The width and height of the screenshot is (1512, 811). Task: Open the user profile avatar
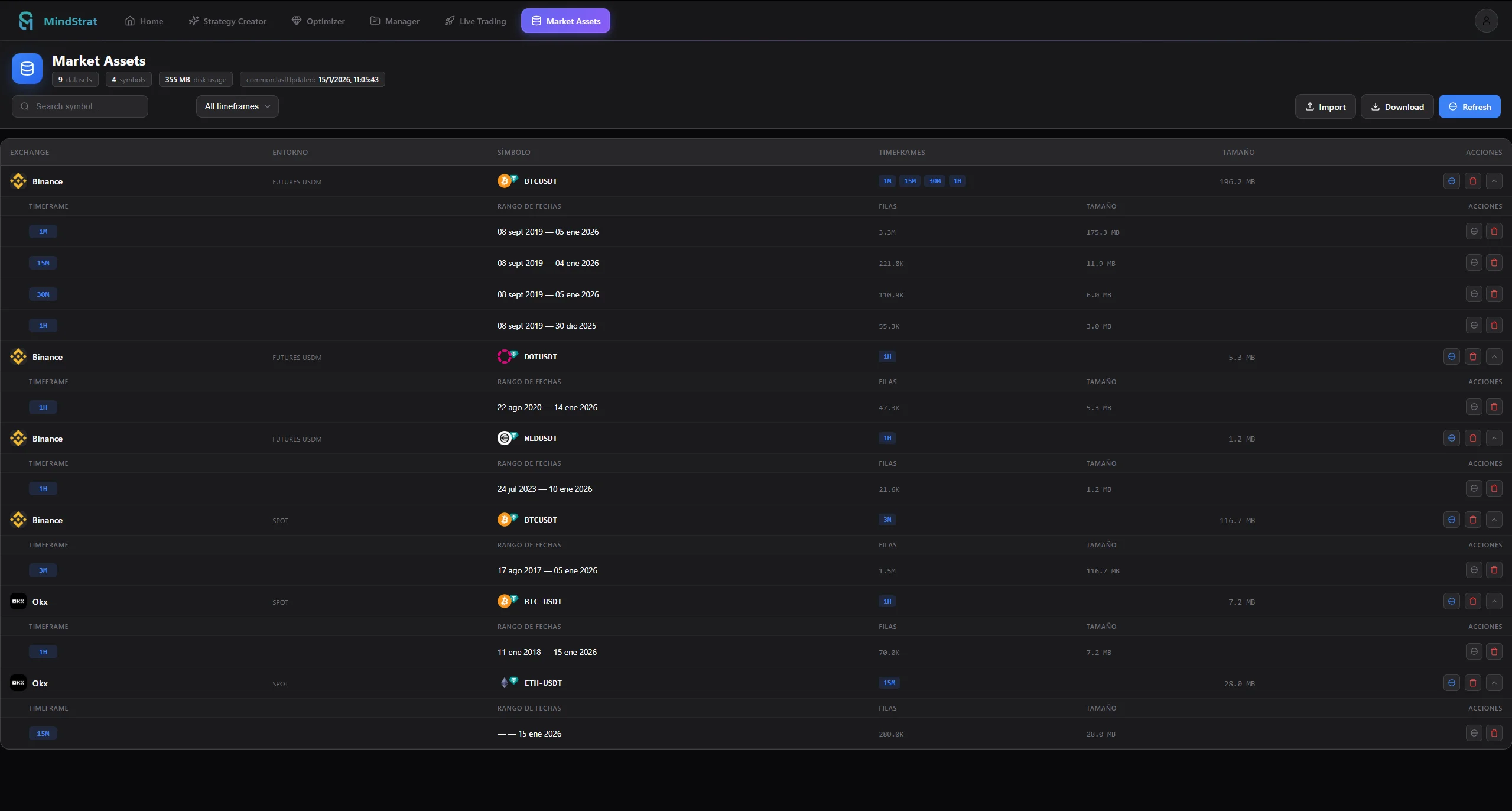coord(1487,20)
